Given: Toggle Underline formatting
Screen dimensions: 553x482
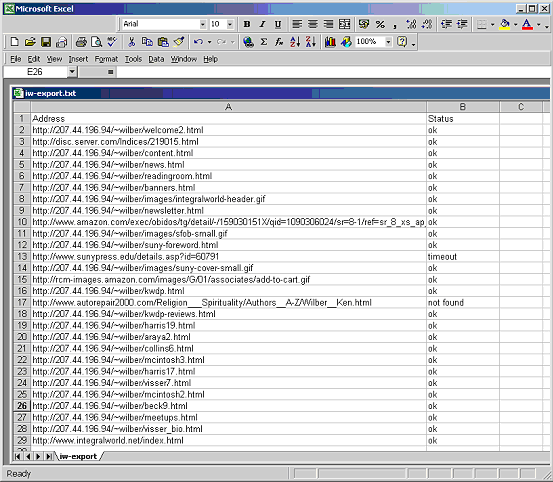Looking at the screenshot, I should (x=278, y=24).
